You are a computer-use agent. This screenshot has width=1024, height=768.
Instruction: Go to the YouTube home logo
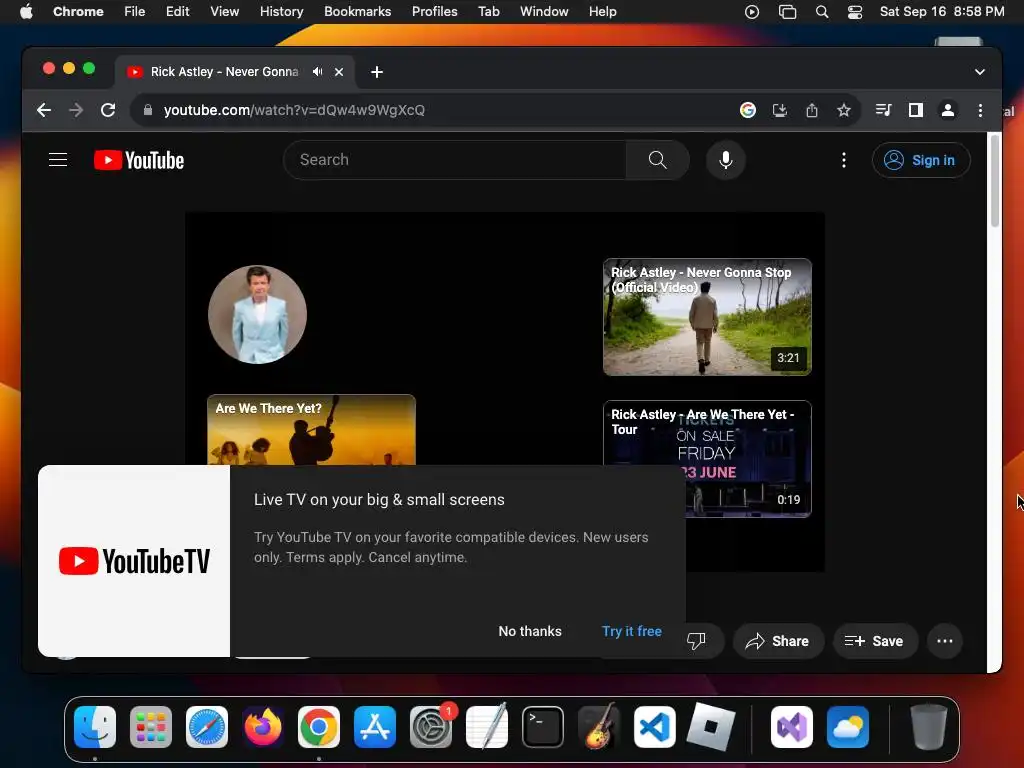coord(139,160)
